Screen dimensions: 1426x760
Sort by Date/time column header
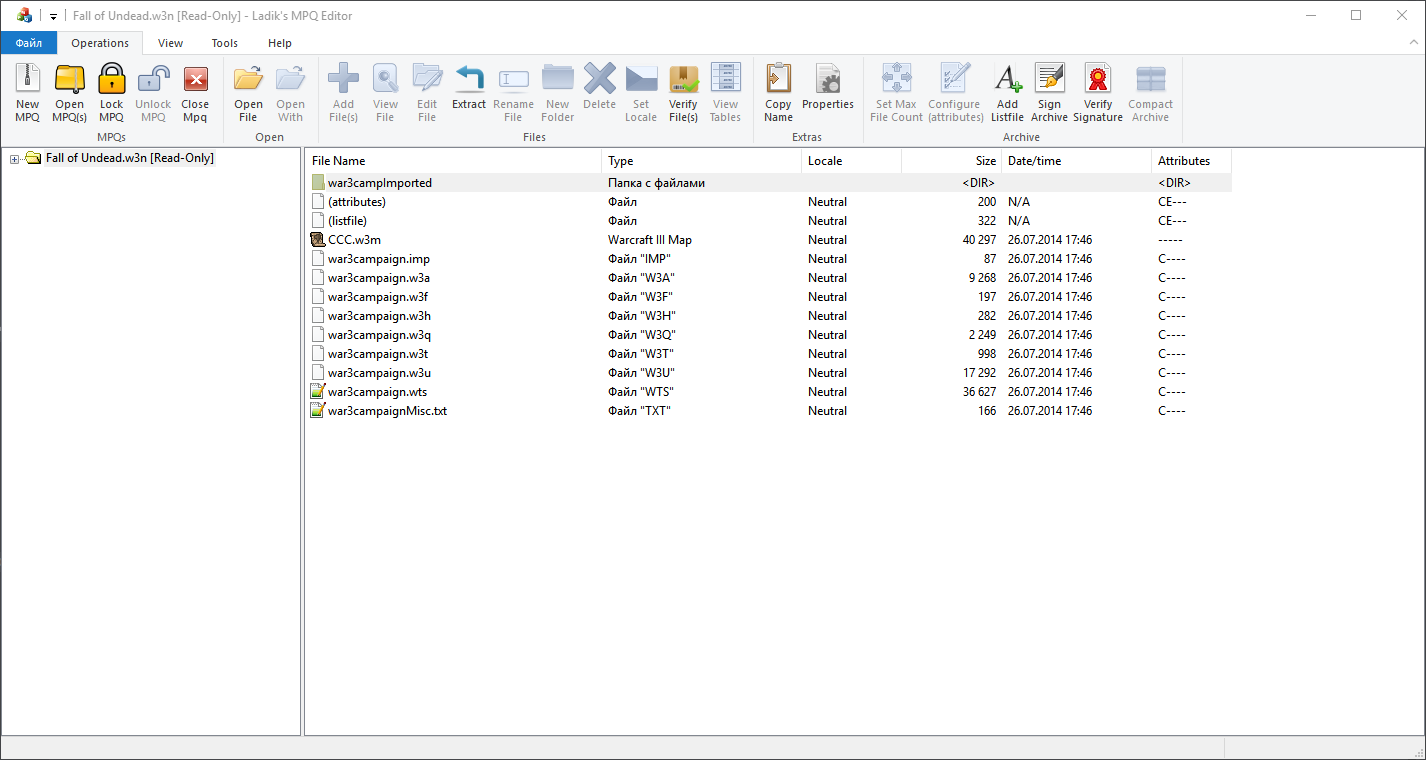(1076, 160)
